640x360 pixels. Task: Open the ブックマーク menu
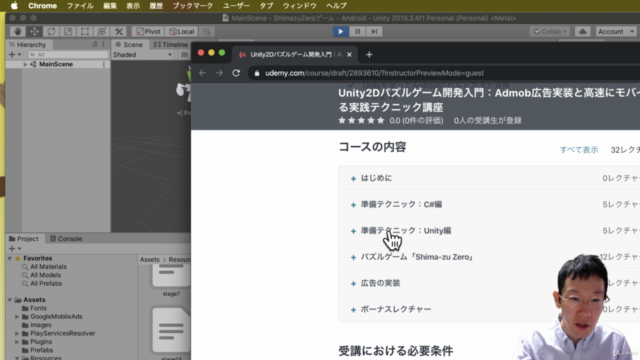193,6
